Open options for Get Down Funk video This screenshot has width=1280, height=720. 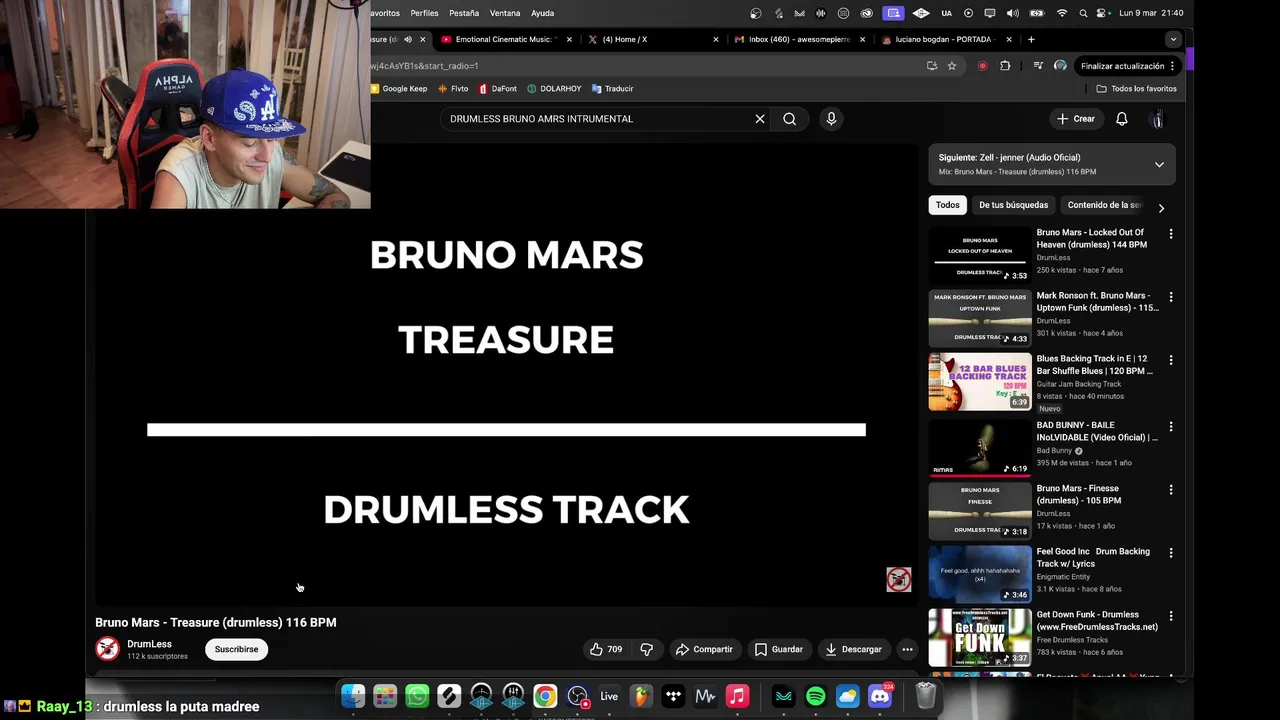1171,616
